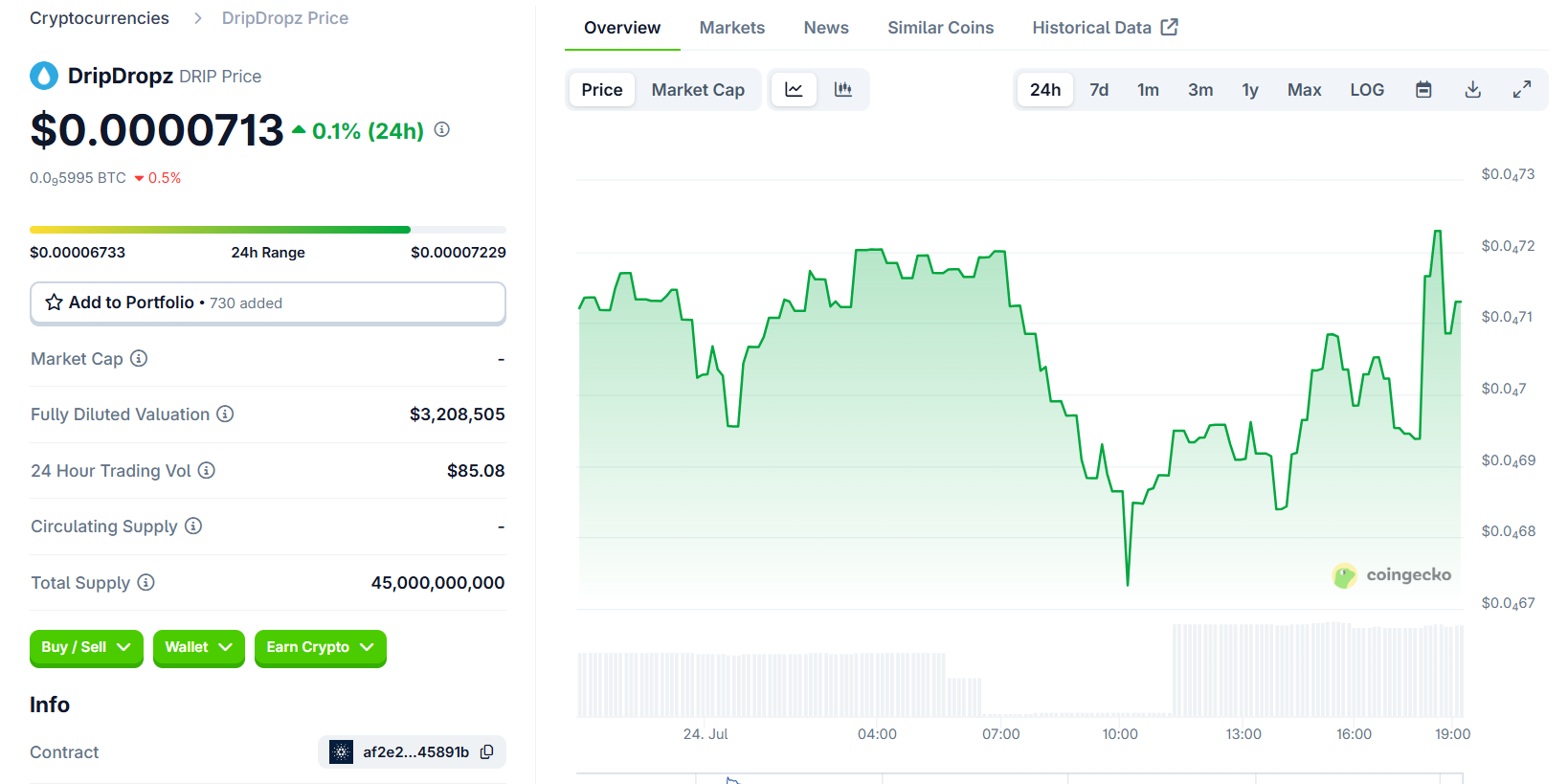The image size is (1568, 784).
Task: Set chart range to 1y
Action: [x=1250, y=89]
